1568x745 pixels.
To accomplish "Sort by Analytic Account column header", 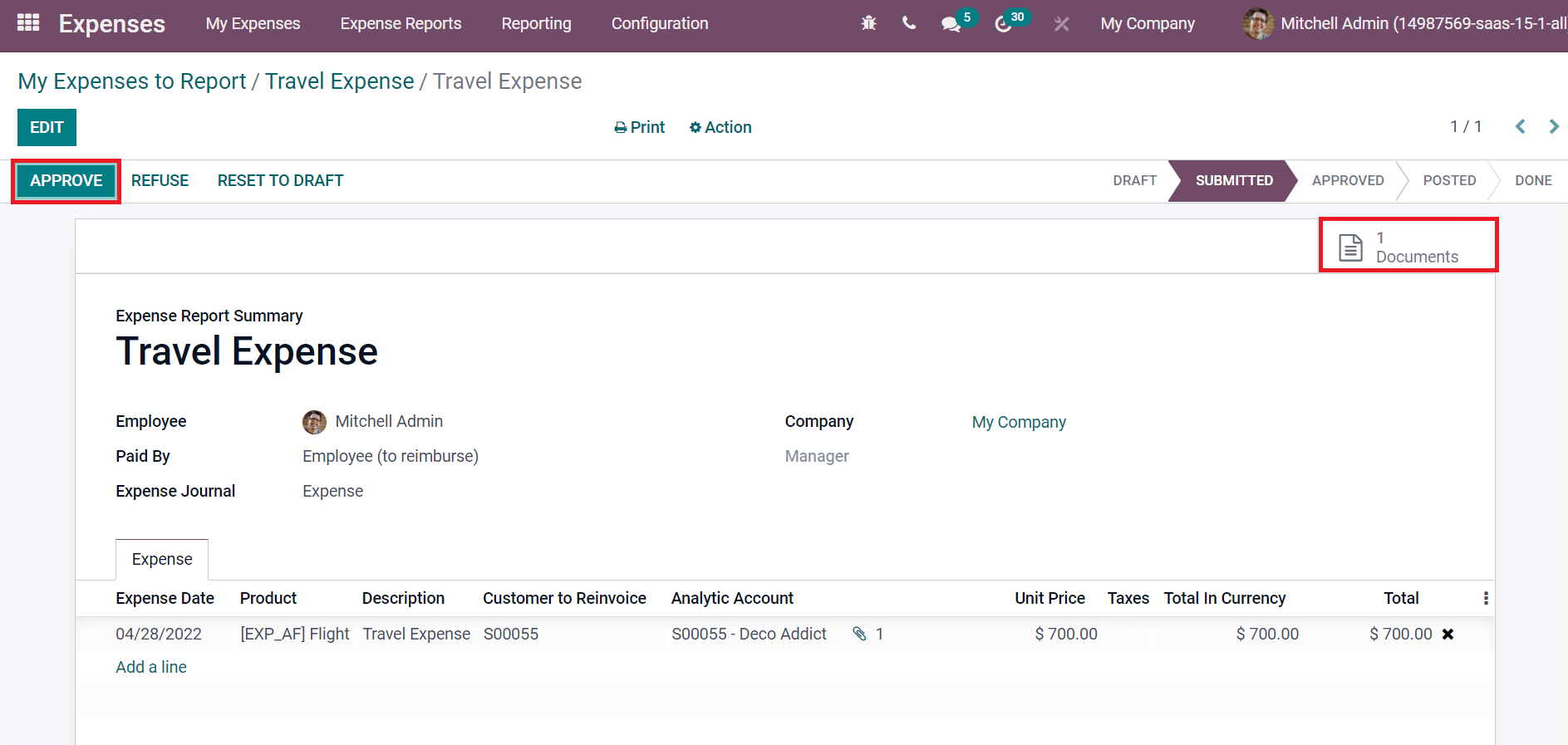I will (x=732, y=598).
